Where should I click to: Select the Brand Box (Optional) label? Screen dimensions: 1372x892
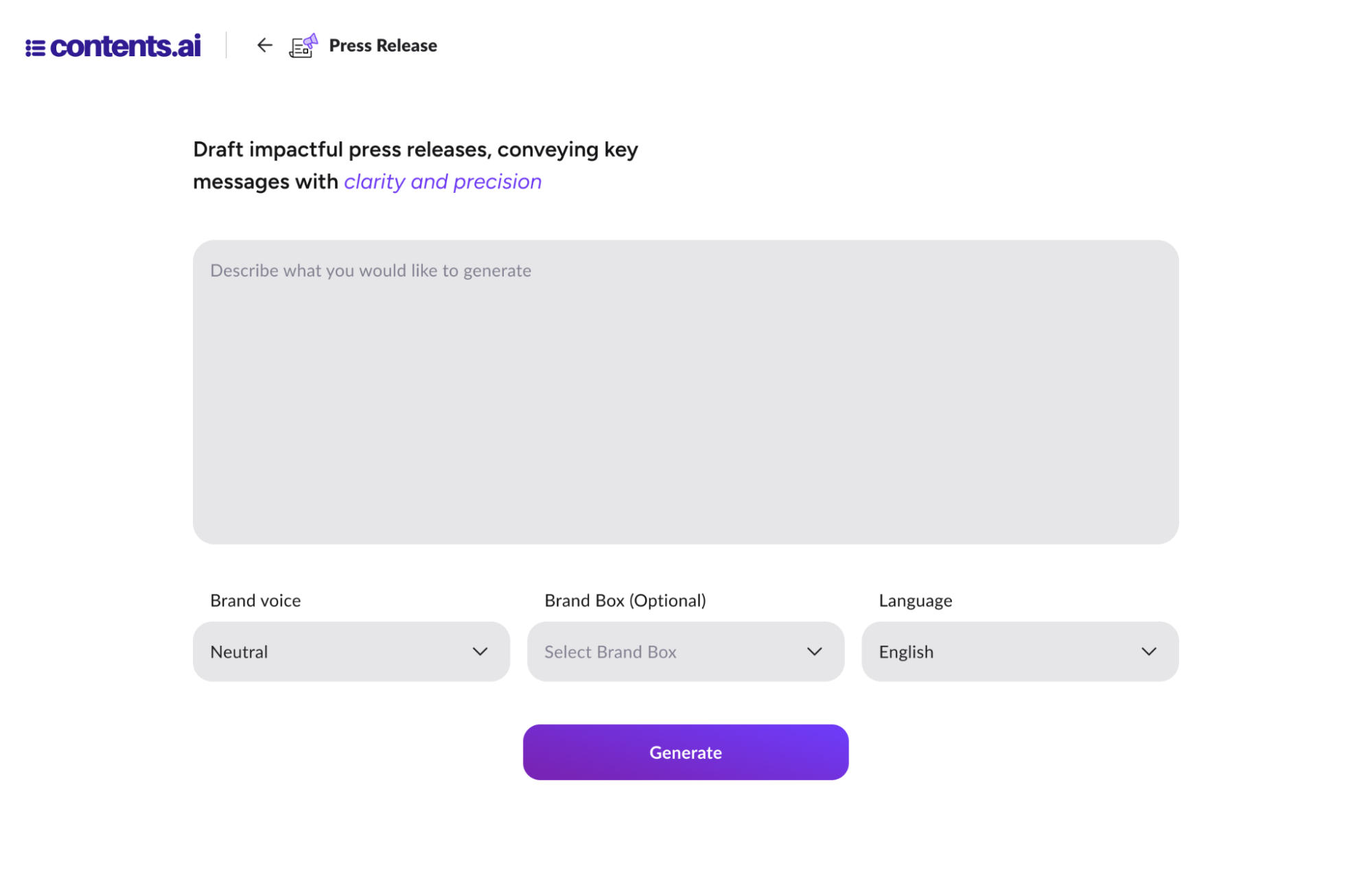tap(625, 600)
